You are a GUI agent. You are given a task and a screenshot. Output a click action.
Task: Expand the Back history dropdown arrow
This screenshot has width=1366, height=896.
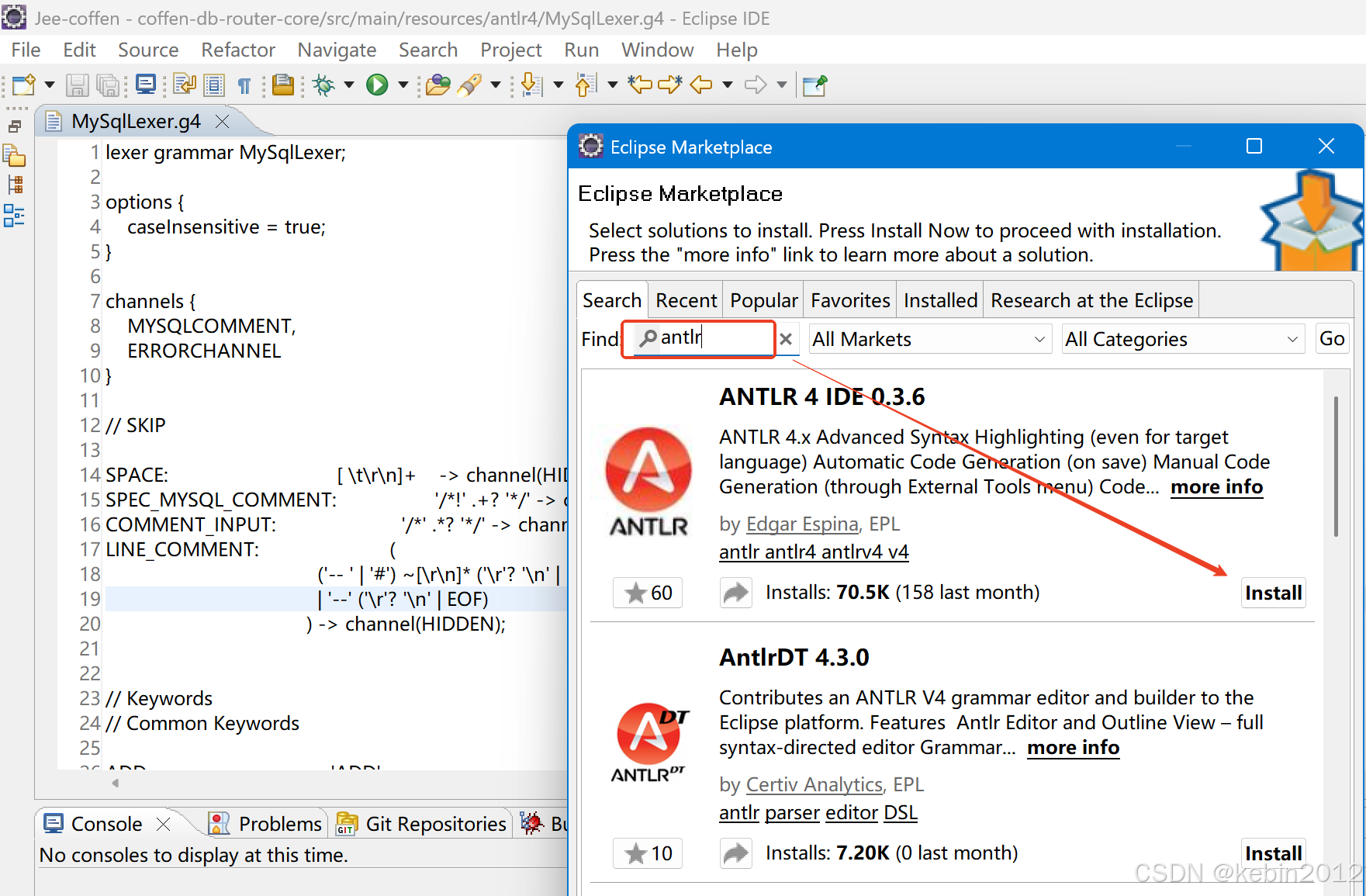[728, 85]
